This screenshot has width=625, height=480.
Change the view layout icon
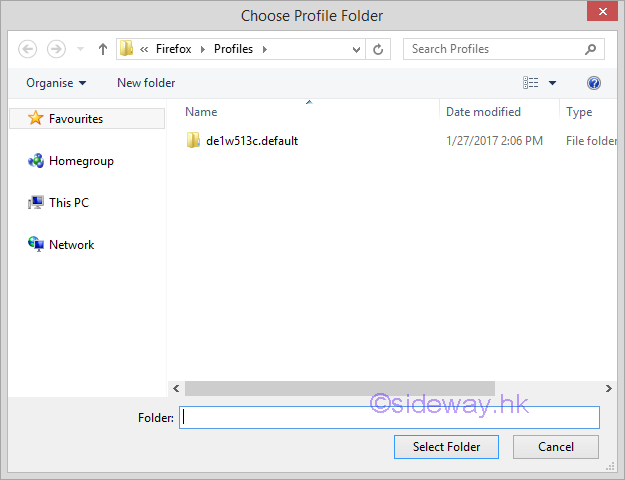coord(531,83)
